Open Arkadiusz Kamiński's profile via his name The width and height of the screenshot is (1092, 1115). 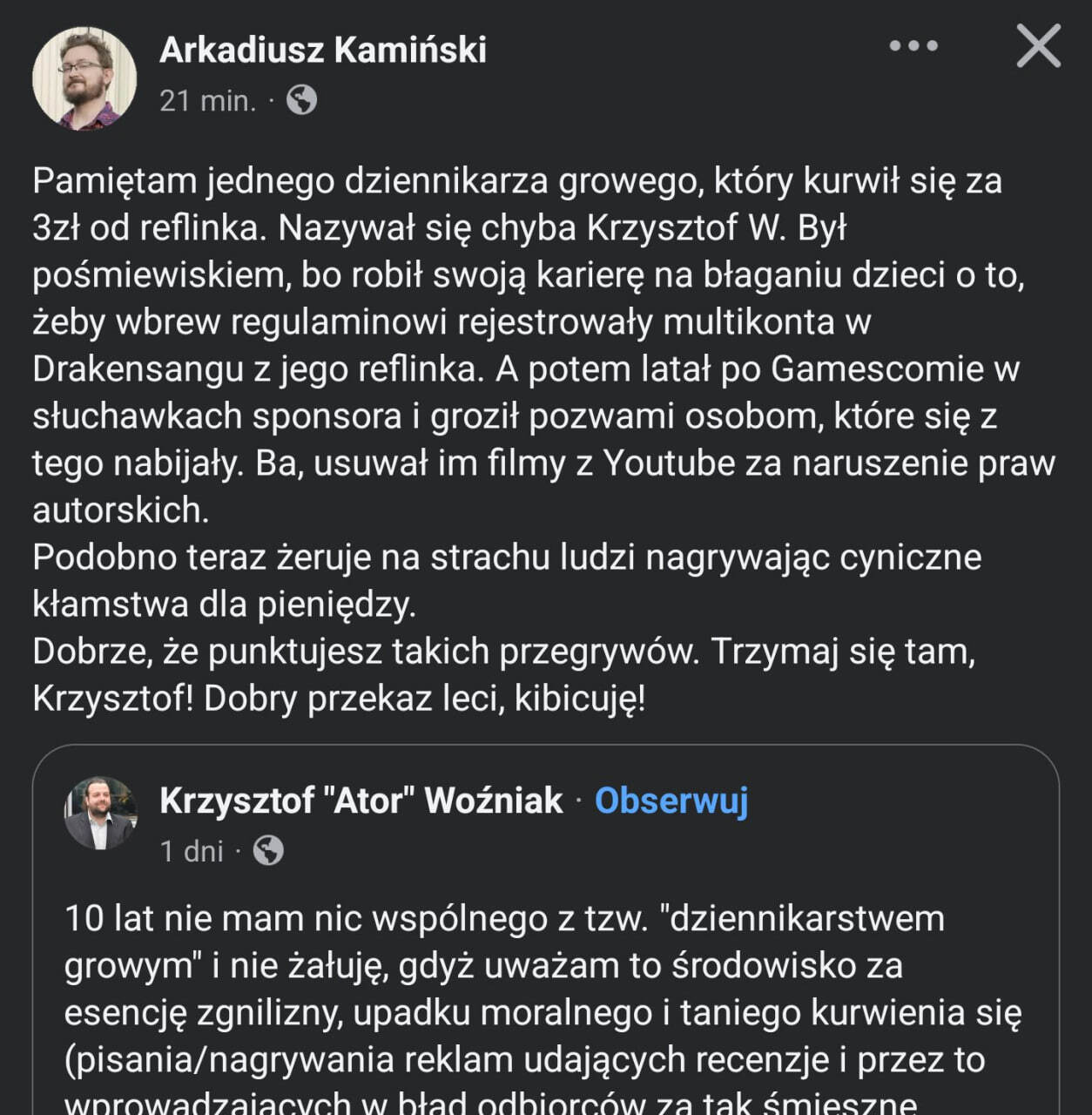click(x=323, y=50)
